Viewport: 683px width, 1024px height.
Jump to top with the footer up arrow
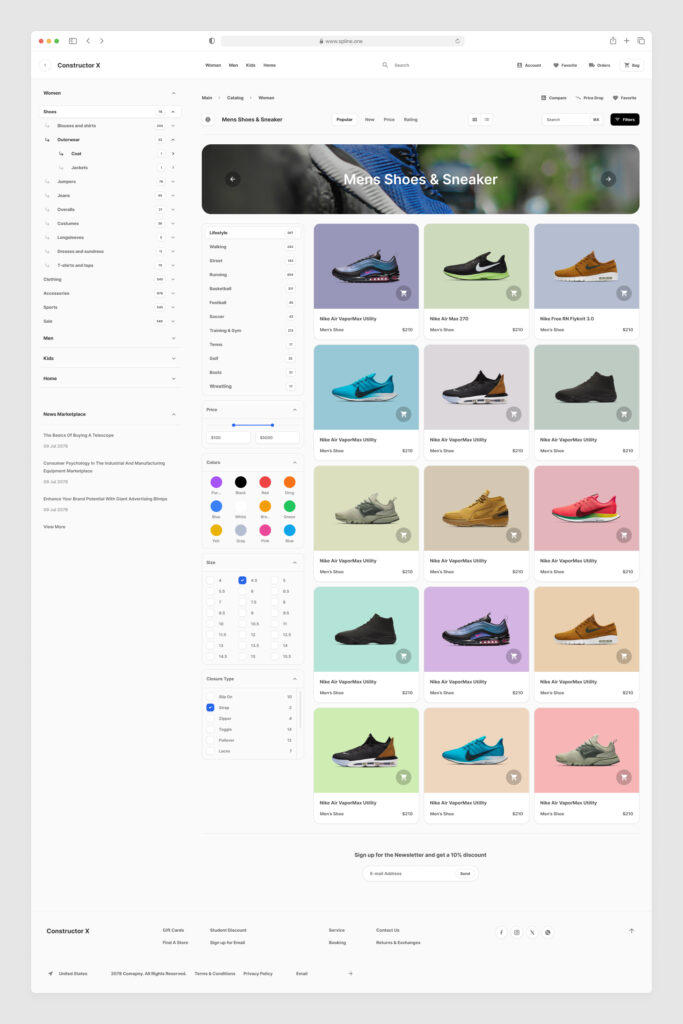click(631, 931)
